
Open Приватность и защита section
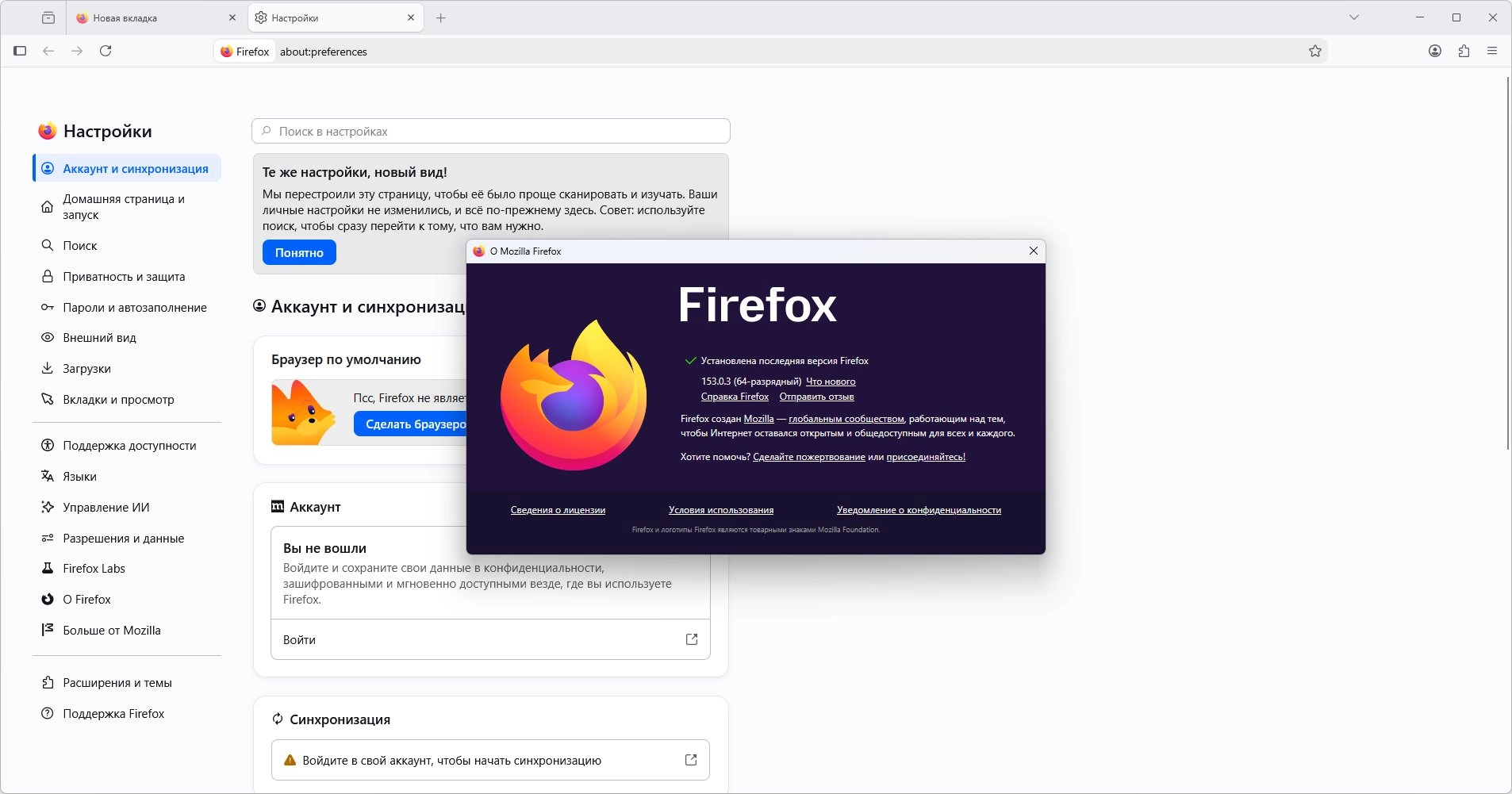(x=127, y=277)
